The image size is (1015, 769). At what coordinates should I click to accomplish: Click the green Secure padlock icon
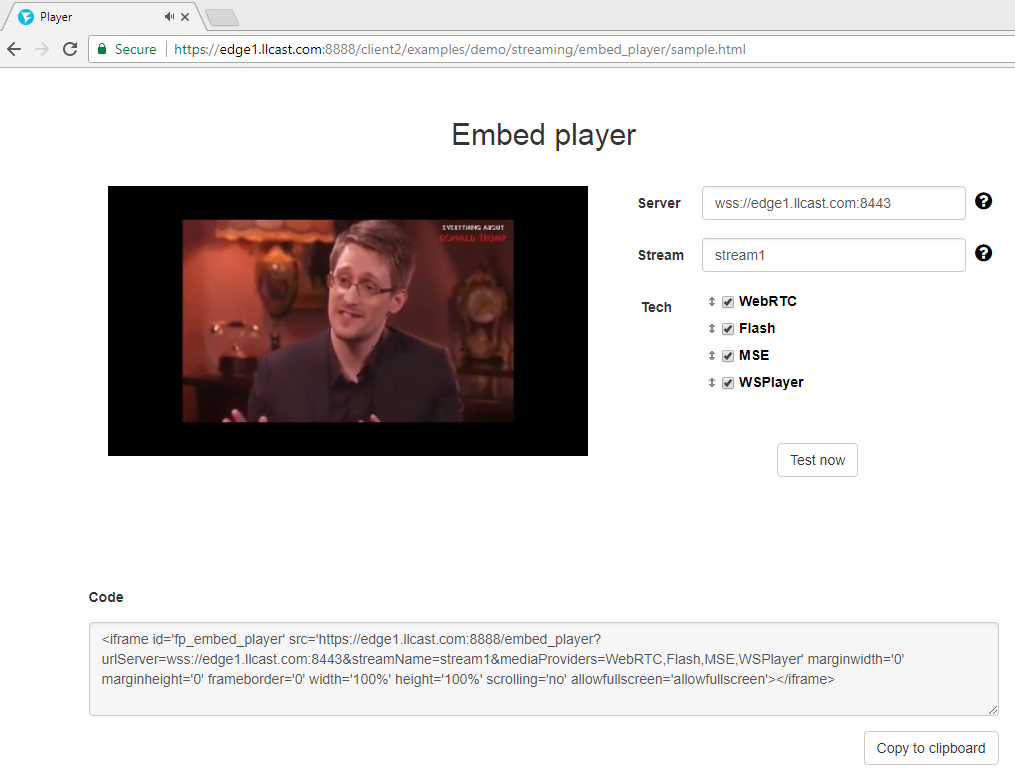(102, 49)
